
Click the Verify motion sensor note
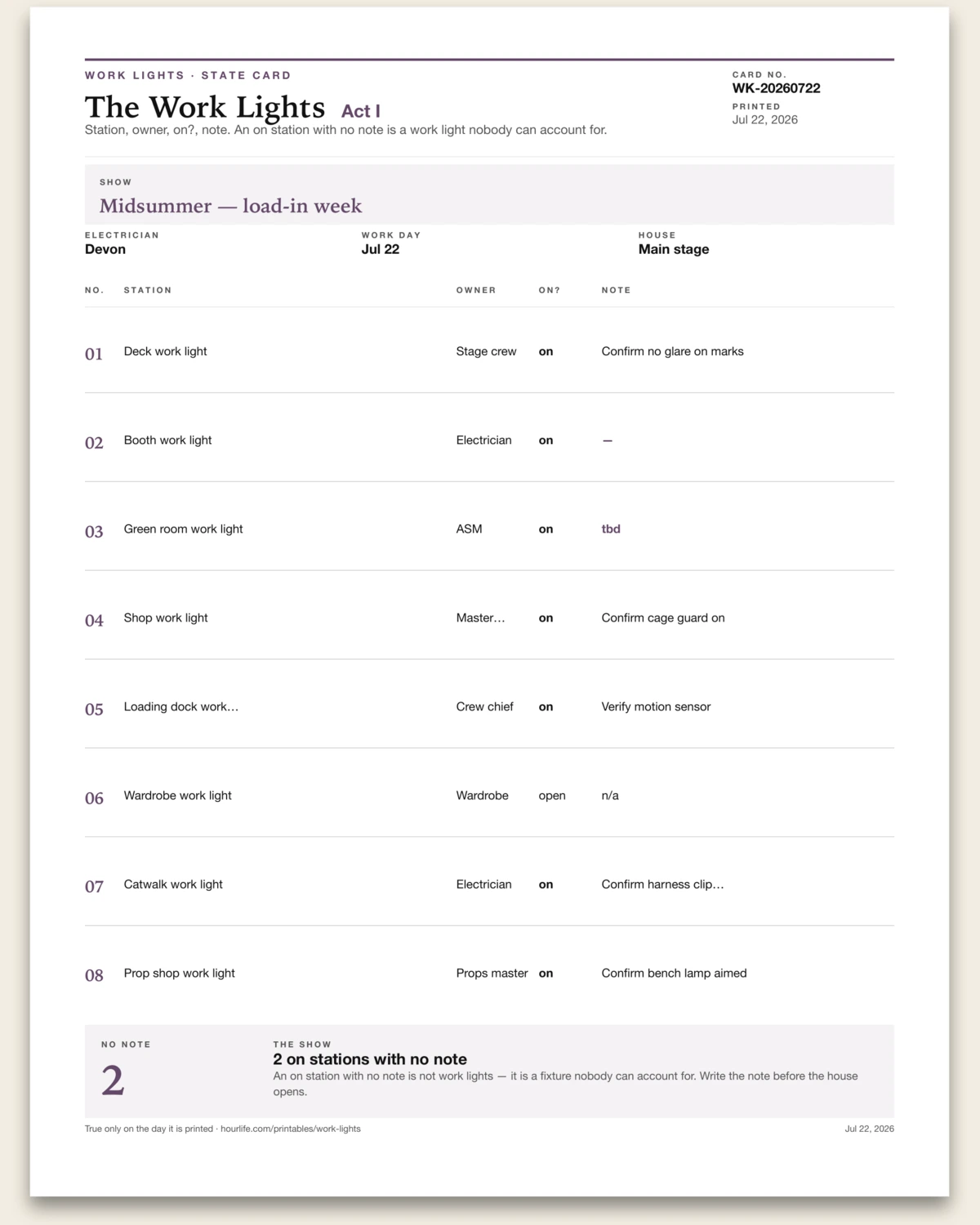pos(656,707)
